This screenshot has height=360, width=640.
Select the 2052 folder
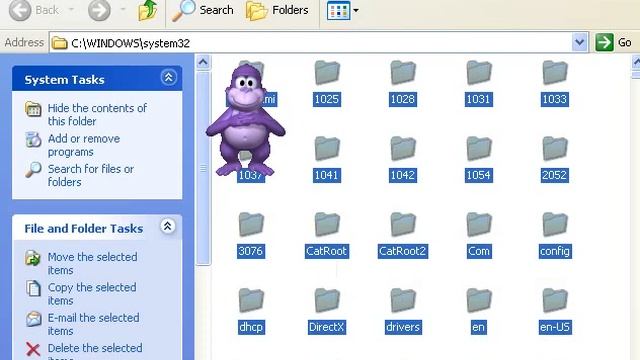554,159
